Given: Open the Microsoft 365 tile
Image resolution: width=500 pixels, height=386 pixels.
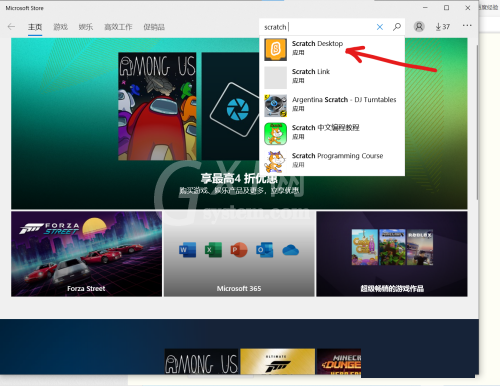Looking at the screenshot, I should pos(239,254).
